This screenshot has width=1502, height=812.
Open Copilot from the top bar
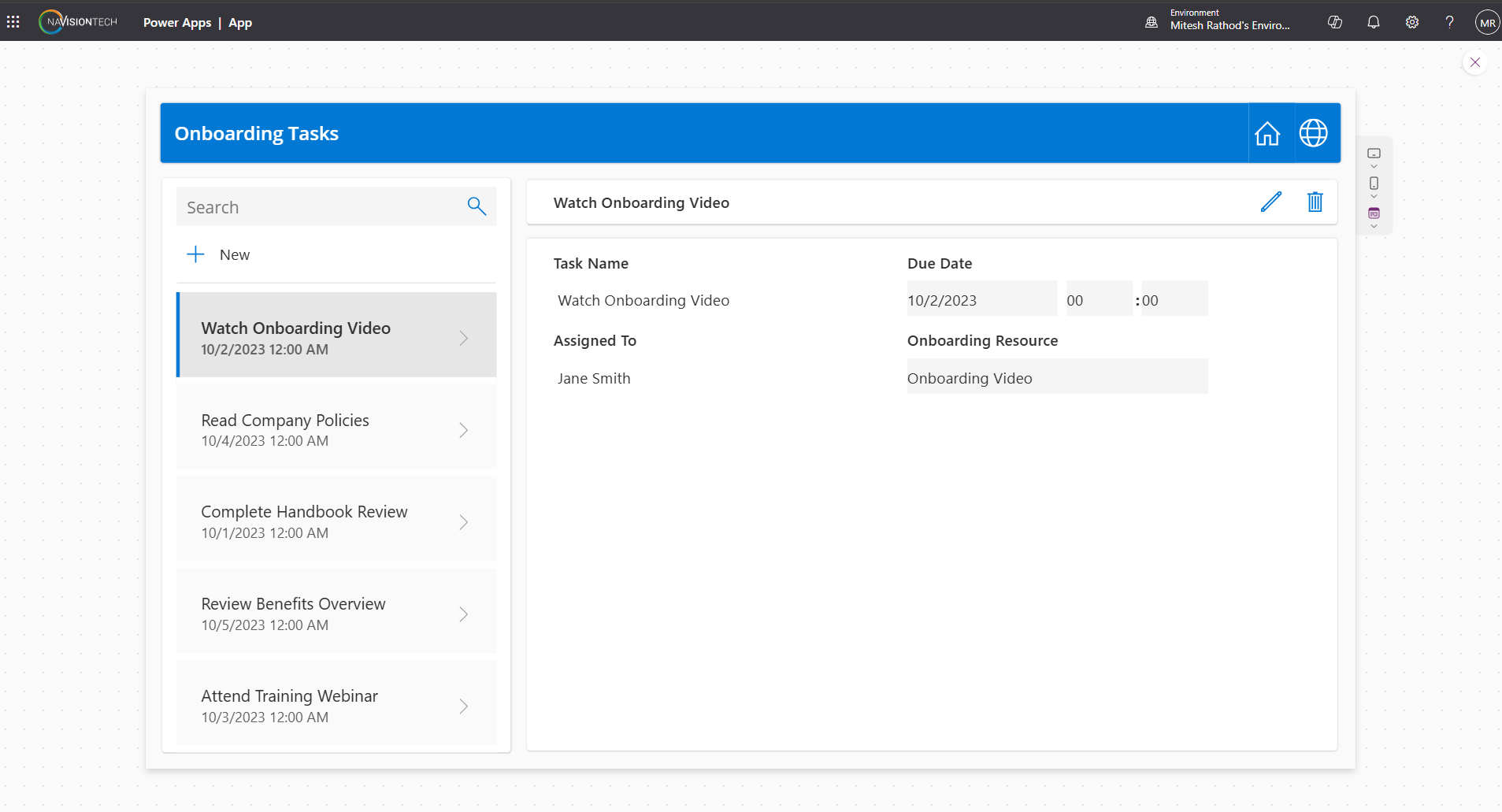pos(1334,22)
